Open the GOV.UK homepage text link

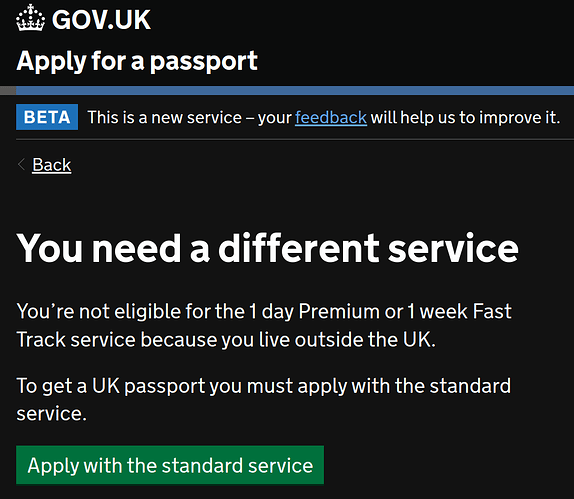pyautogui.click(x=101, y=19)
